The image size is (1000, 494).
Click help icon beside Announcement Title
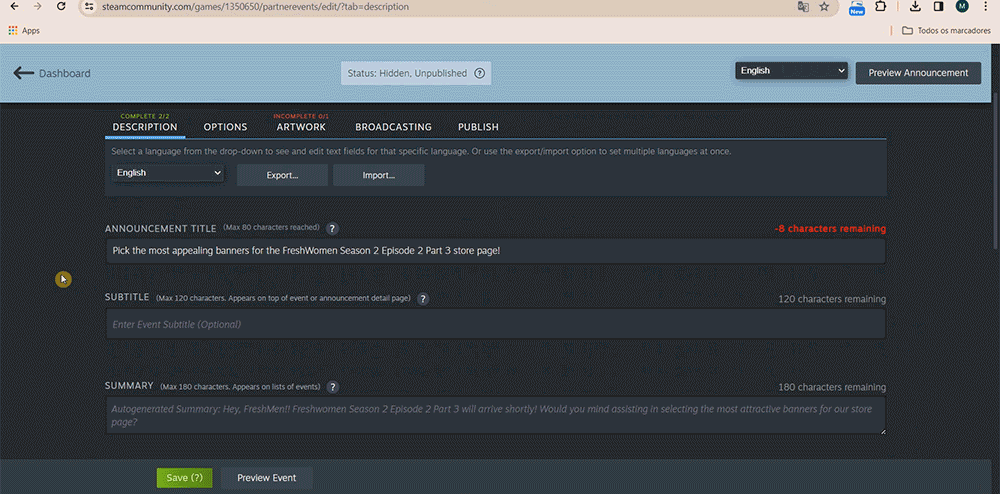(x=332, y=228)
